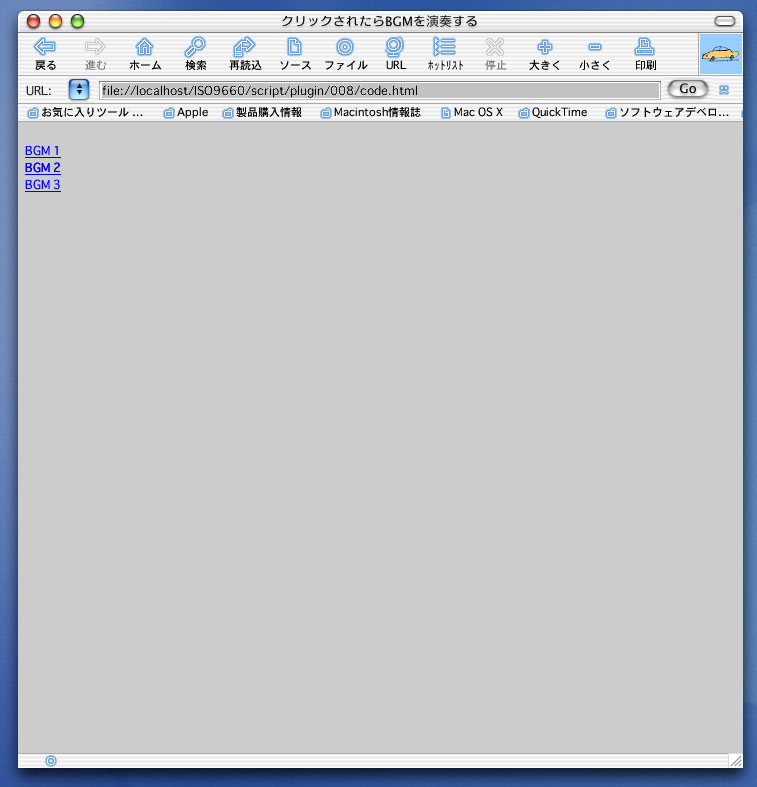
Task: Open the URL popup selector
Action: (x=79, y=90)
